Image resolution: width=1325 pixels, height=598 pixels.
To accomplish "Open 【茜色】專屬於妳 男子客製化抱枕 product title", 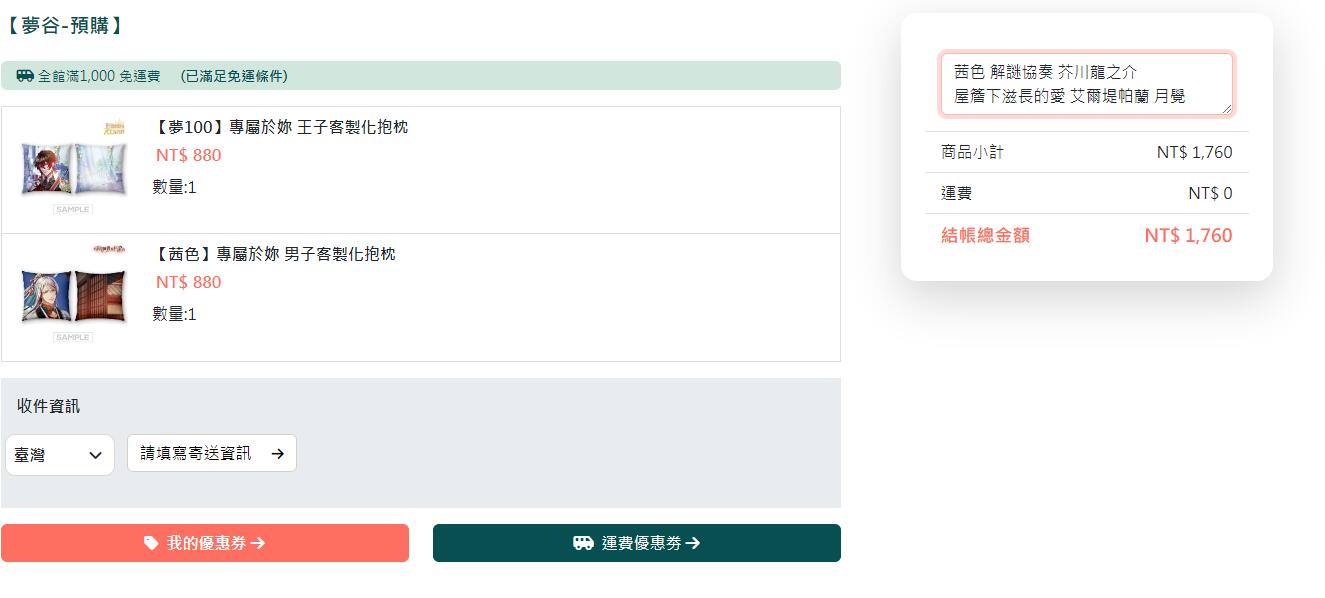I will 275,254.
